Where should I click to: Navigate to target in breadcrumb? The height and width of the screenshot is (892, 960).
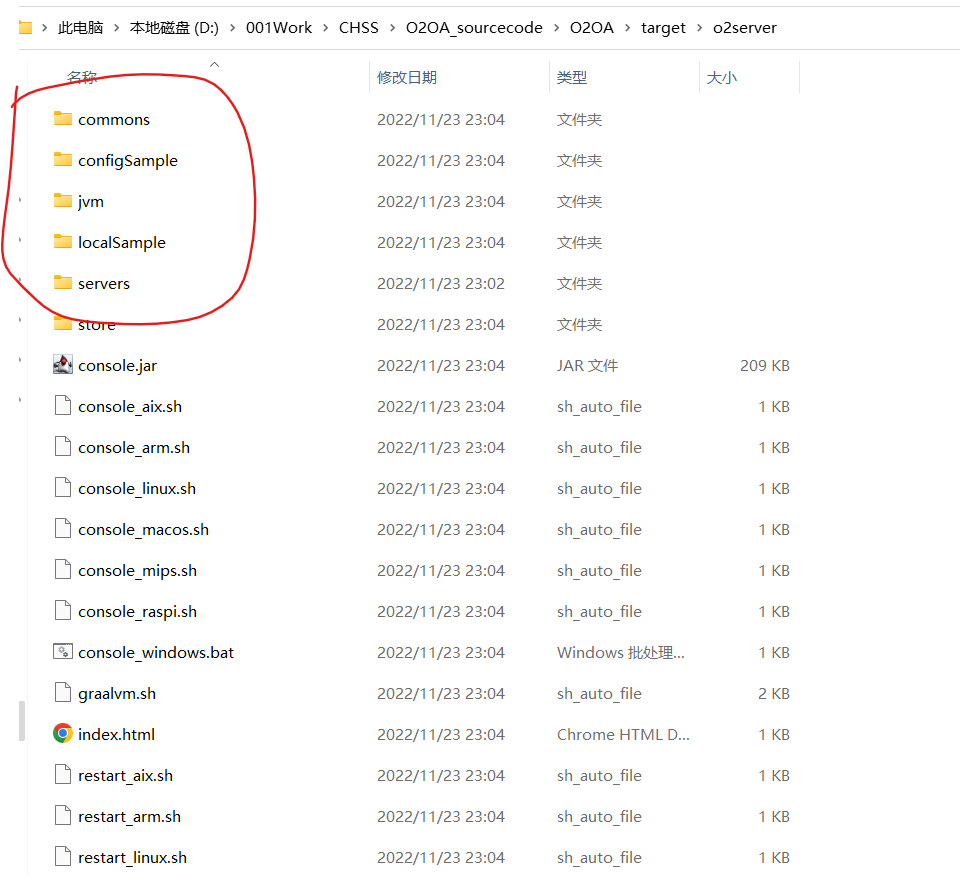(663, 28)
